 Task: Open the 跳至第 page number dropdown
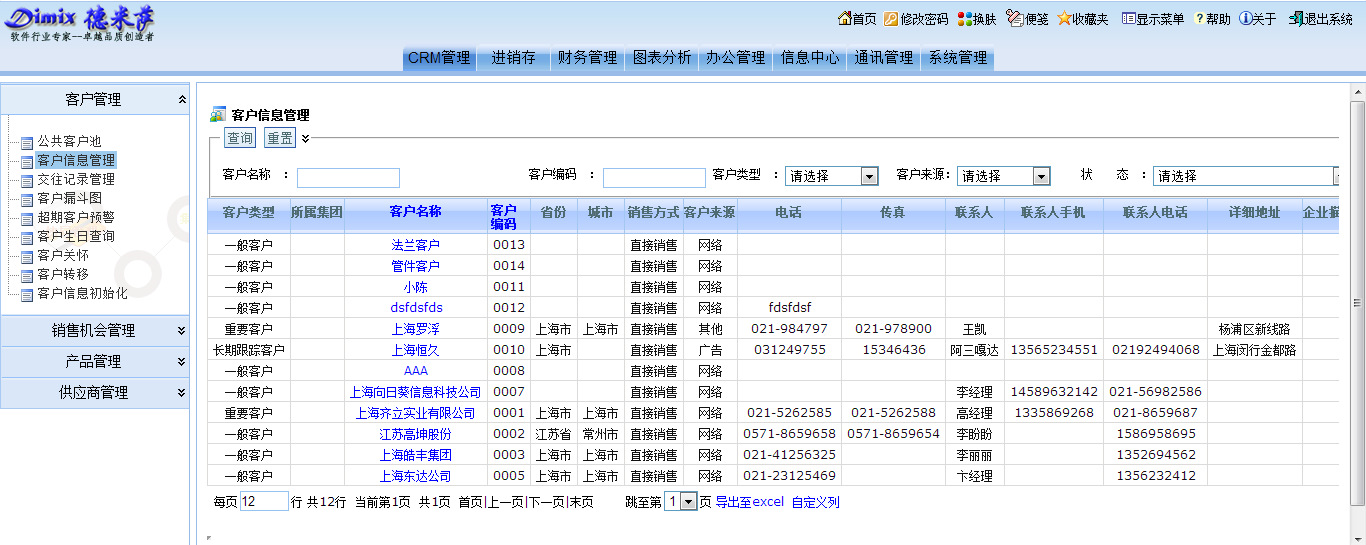687,502
